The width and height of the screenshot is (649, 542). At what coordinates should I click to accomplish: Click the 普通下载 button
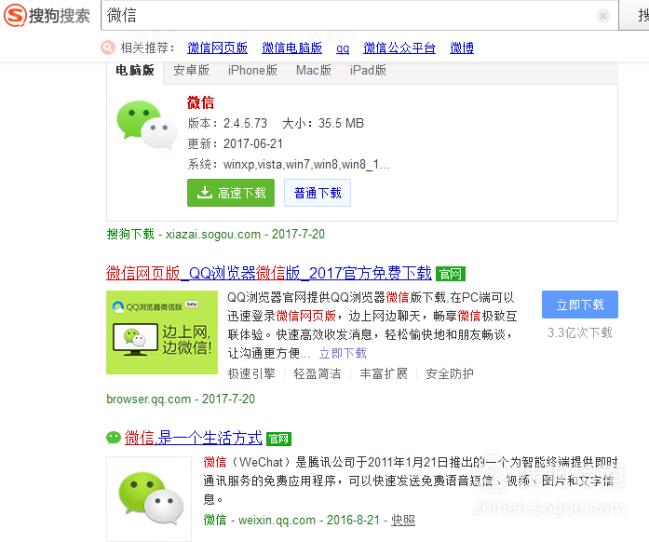pos(317,193)
